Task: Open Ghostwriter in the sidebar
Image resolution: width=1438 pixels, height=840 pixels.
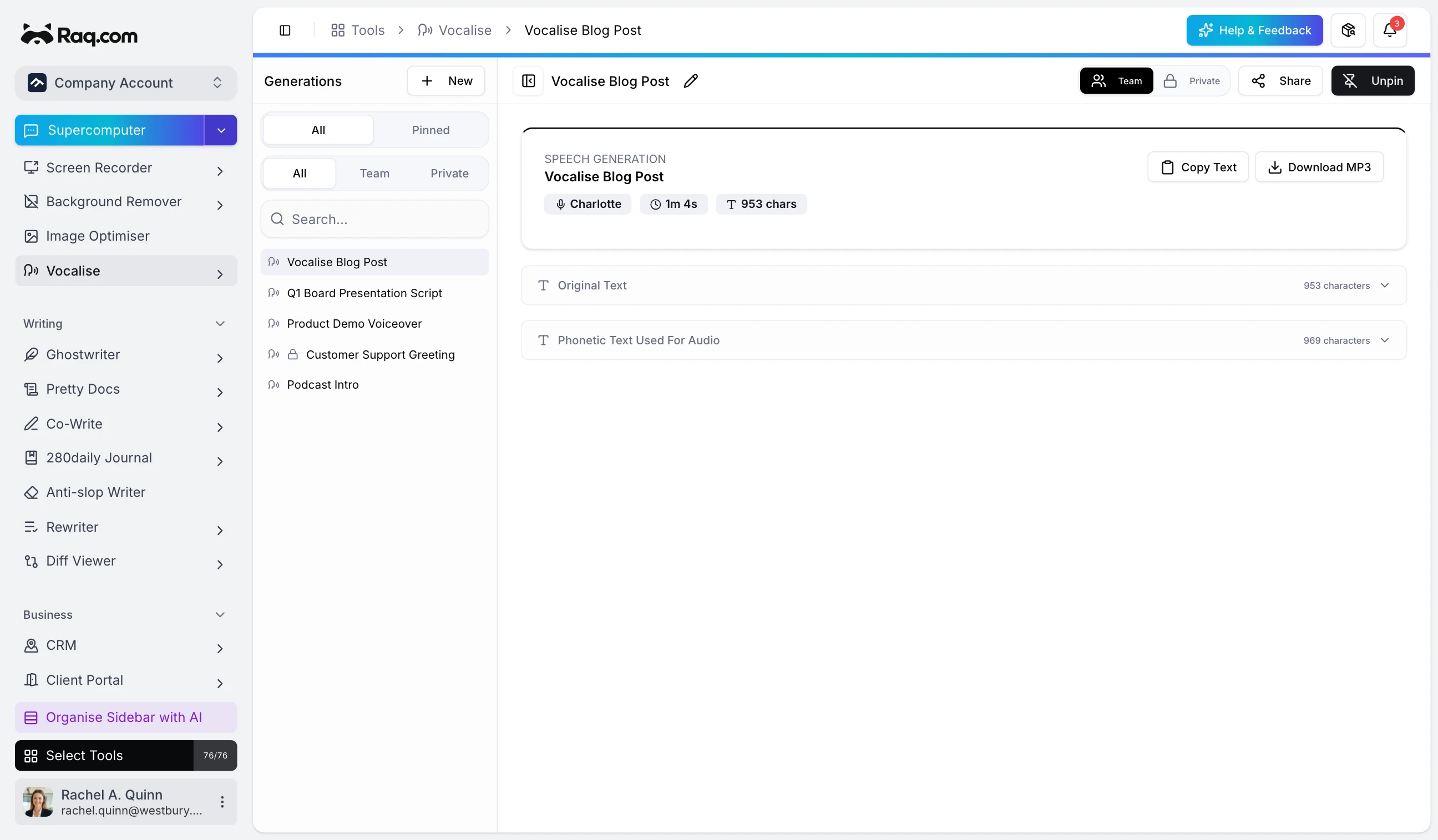Action: pos(125,355)
